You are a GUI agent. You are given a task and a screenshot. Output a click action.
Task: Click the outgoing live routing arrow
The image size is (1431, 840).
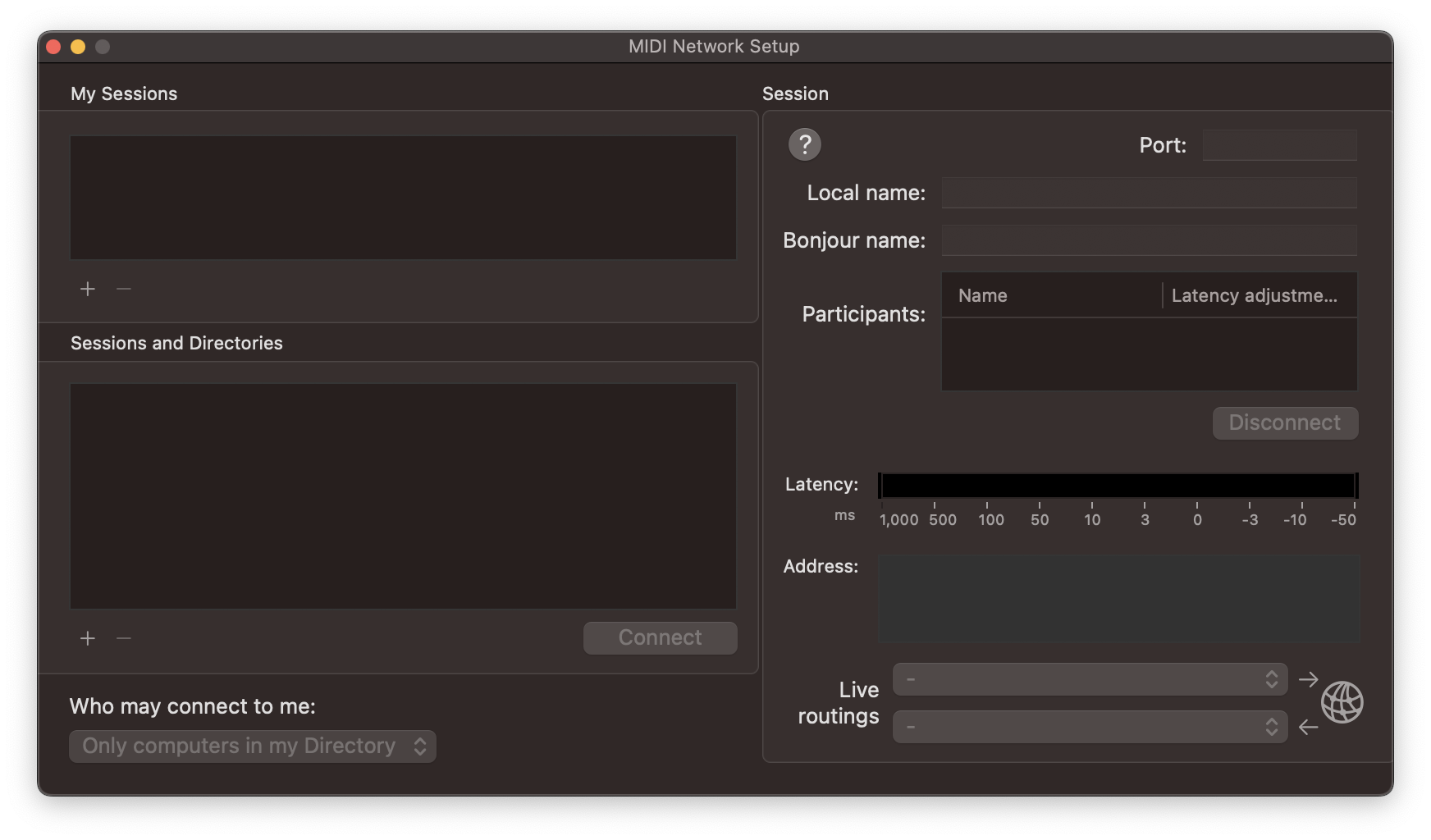(x=1309, y=679)
